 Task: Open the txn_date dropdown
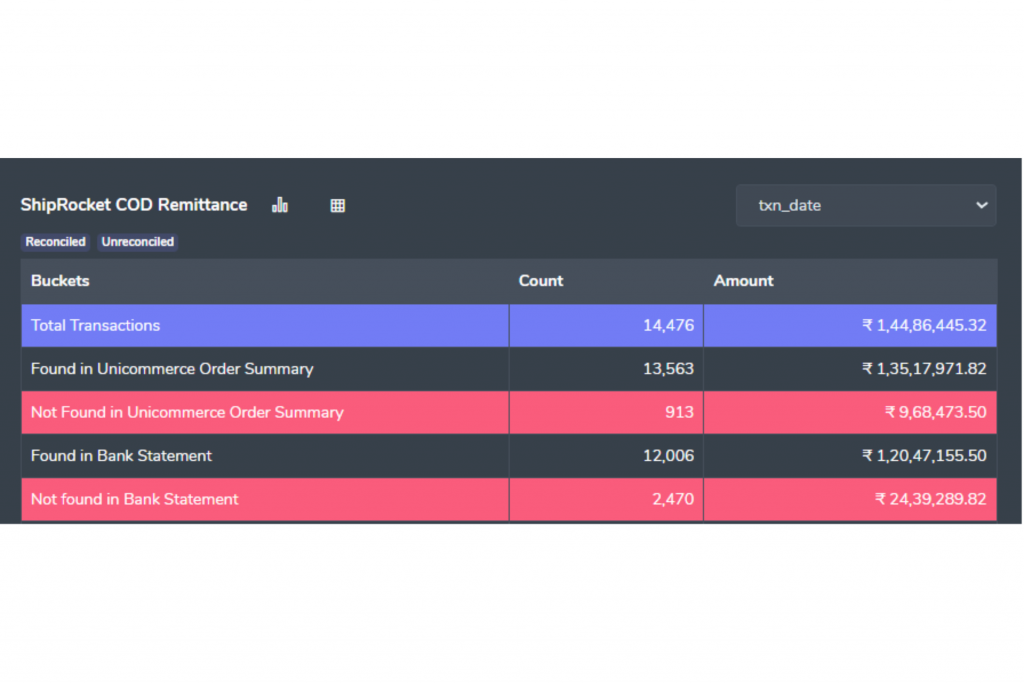[x=865, y=205]
